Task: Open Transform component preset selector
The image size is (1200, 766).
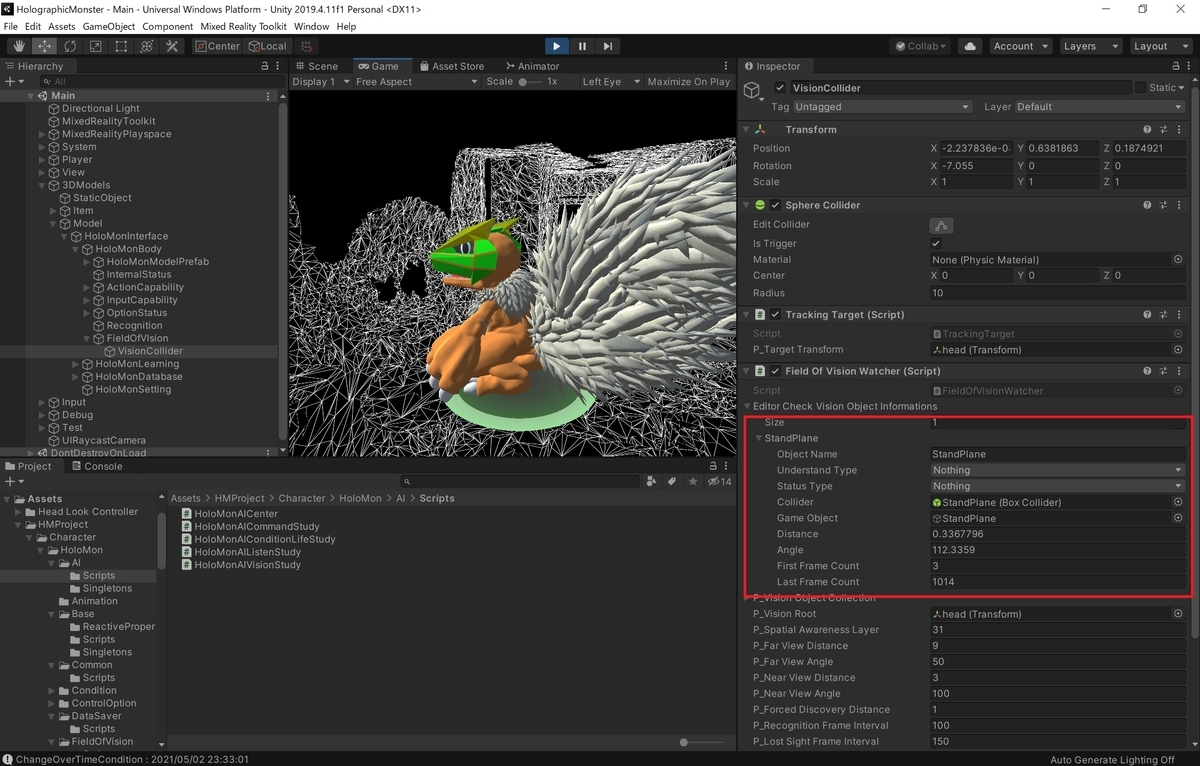Action: 1164,130
